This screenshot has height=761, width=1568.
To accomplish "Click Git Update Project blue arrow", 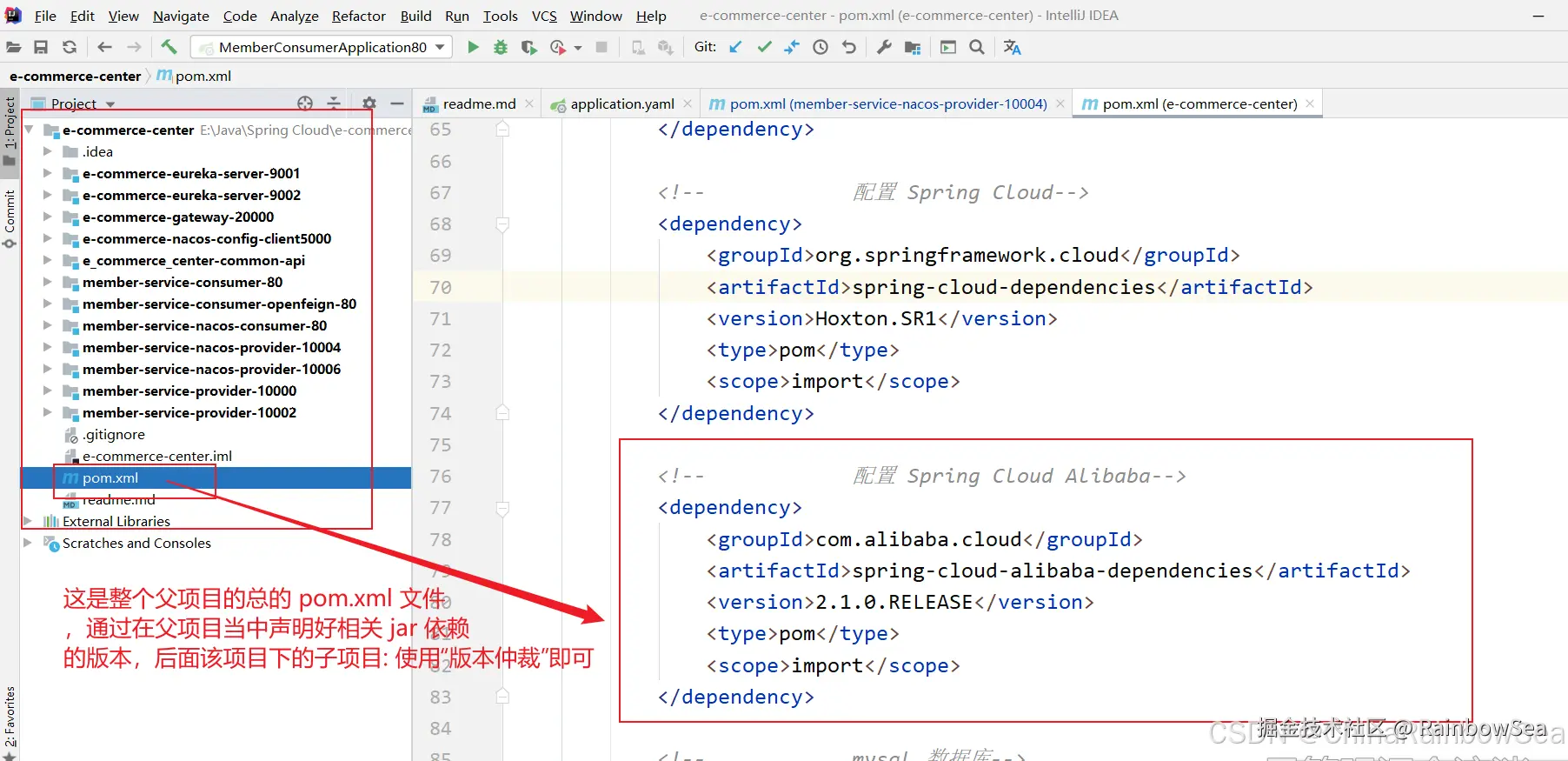I will [x=735, y=47].
